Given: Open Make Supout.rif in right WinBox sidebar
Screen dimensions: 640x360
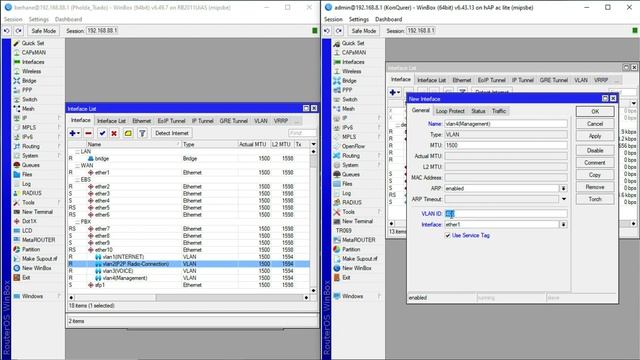Looking at the screenshot, I should tap(360, 259).
